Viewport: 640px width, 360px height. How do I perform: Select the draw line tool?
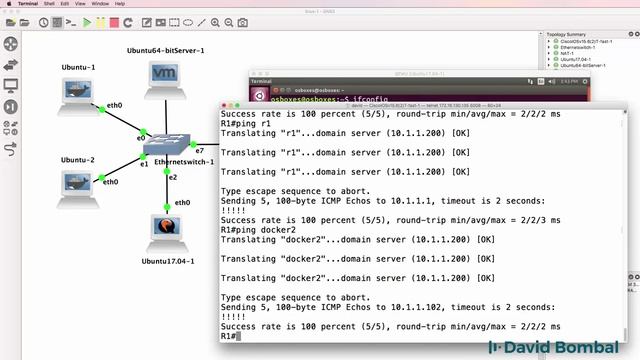pyautogui.click(x=202, y=23)
